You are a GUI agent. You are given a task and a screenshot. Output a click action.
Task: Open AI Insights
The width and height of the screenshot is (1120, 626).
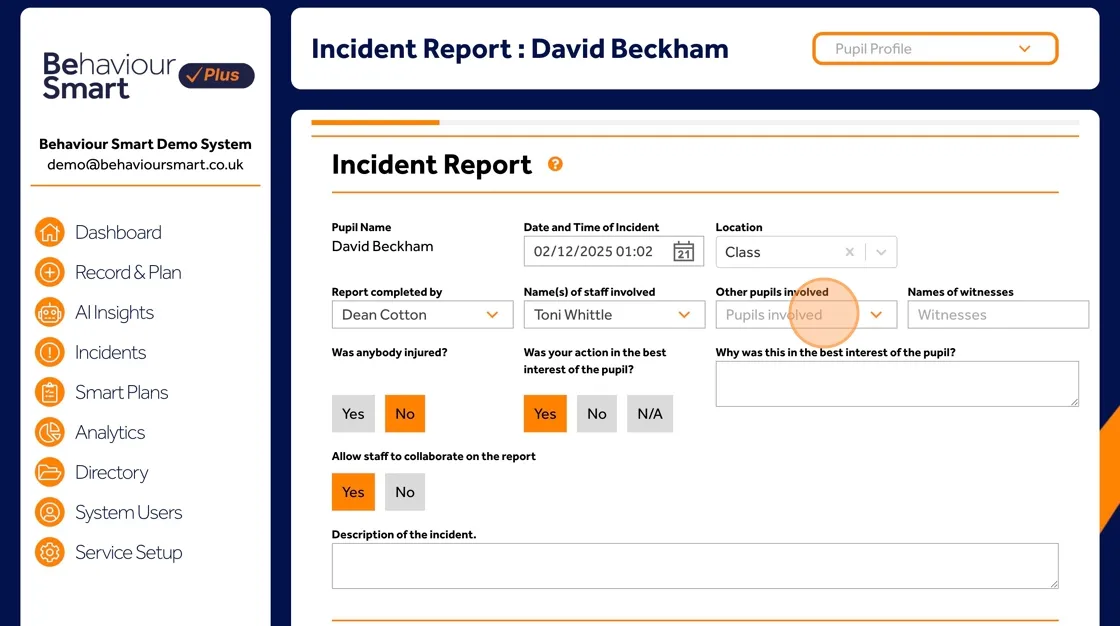114,312
